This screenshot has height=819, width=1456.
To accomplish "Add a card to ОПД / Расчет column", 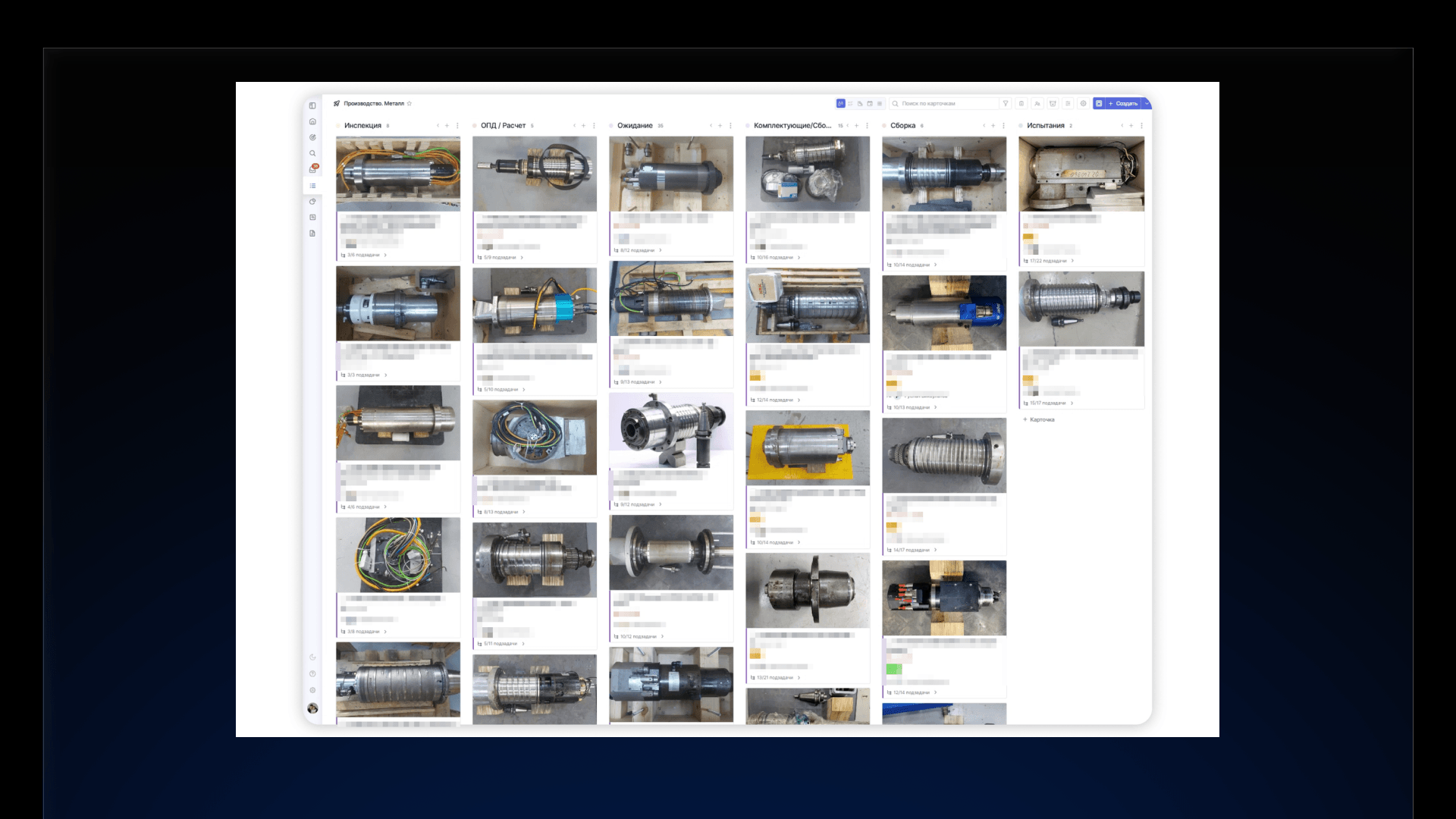I will coord(583,126).
